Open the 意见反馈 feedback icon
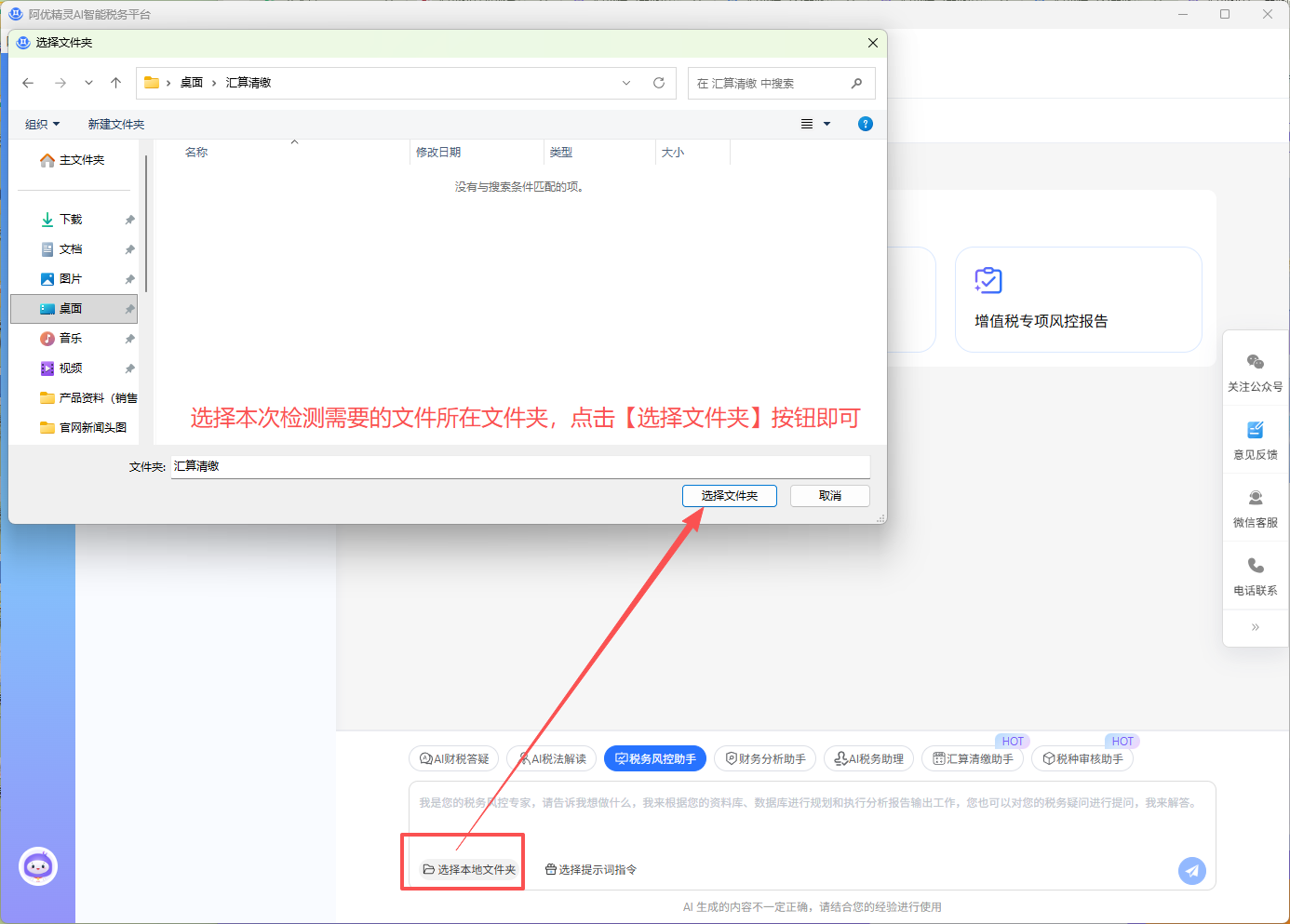Image resolution: width=1290 pixels, height=924 pixels. pyautogui.click(x=1255, y=430)
